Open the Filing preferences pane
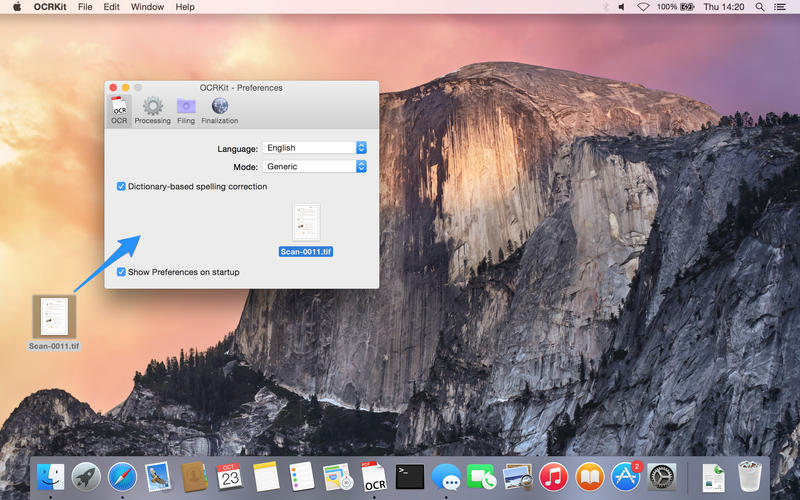This screenshot has height=500, width=800. pyautogui.click(x=186, y=109)
